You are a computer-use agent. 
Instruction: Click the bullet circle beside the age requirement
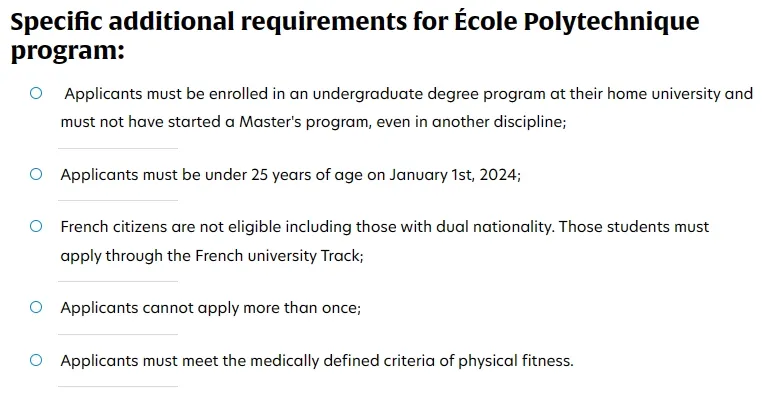[36, 174]
